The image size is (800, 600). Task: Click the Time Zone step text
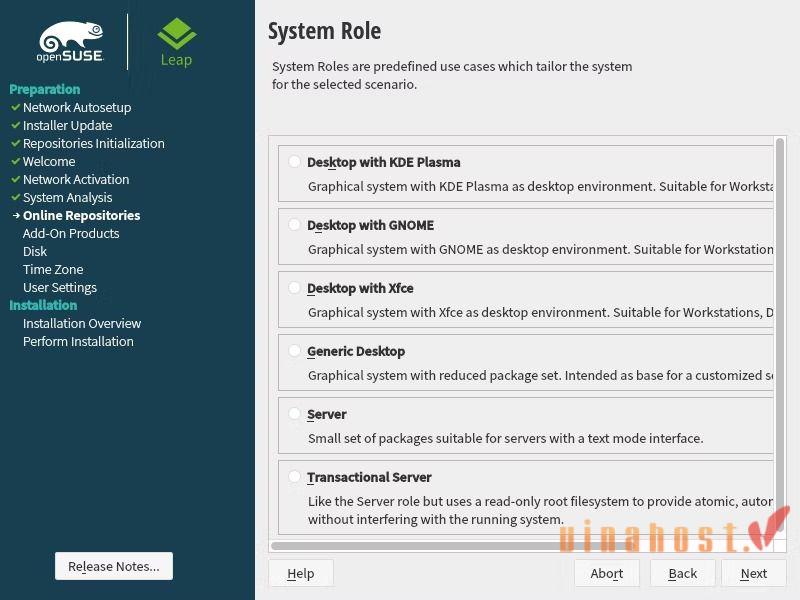(x=53, y=269)
